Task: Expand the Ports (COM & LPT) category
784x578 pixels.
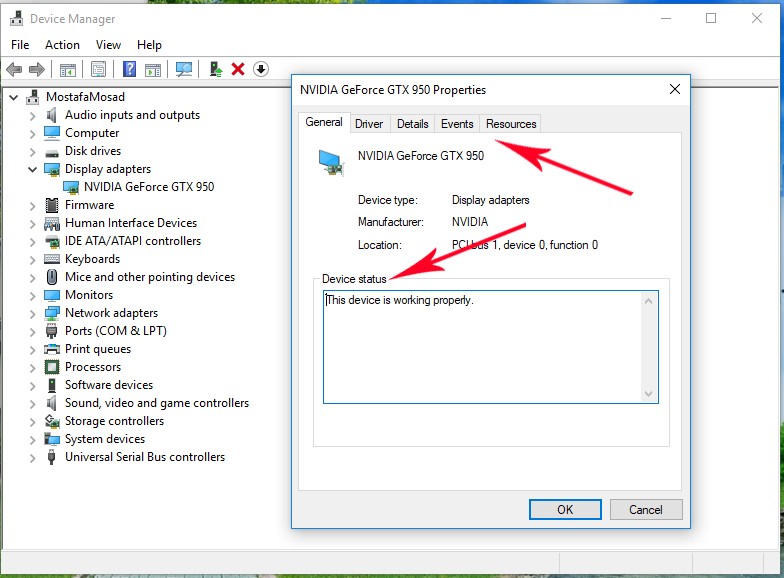Action: [32, 332]
